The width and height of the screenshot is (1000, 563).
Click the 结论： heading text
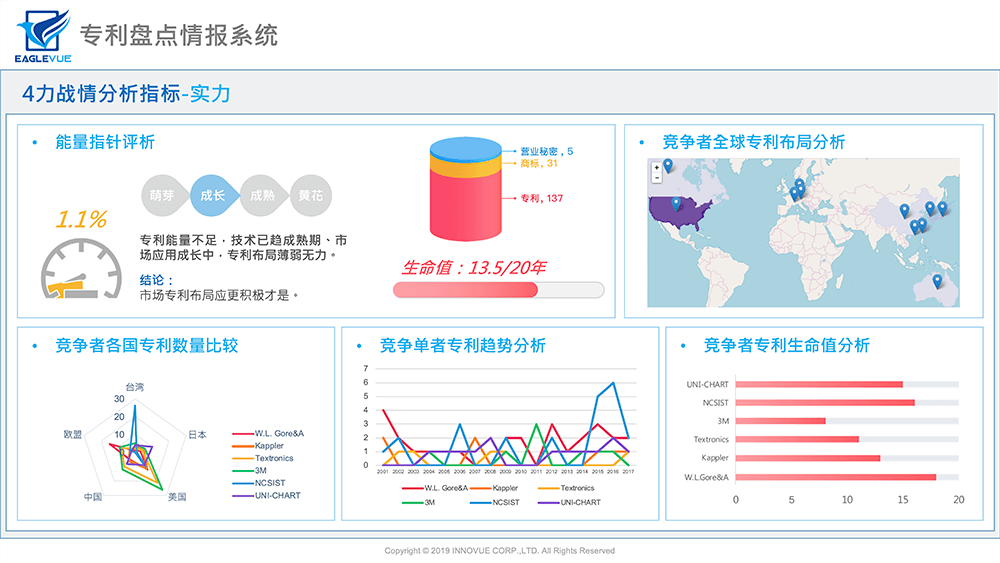click(x=156, y=280)
